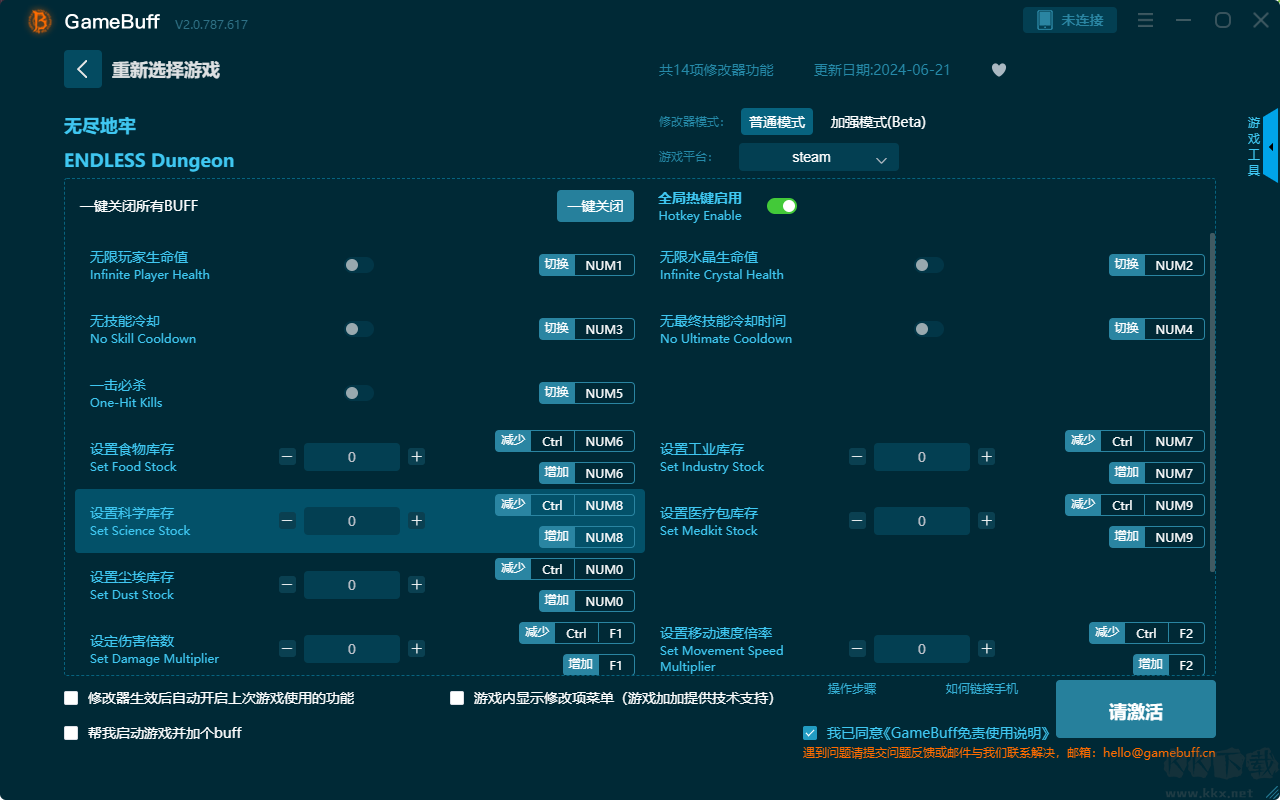Click the Set Damage Multiplier value field
This screenshot has height=800, width=1280.
[351, 648]
